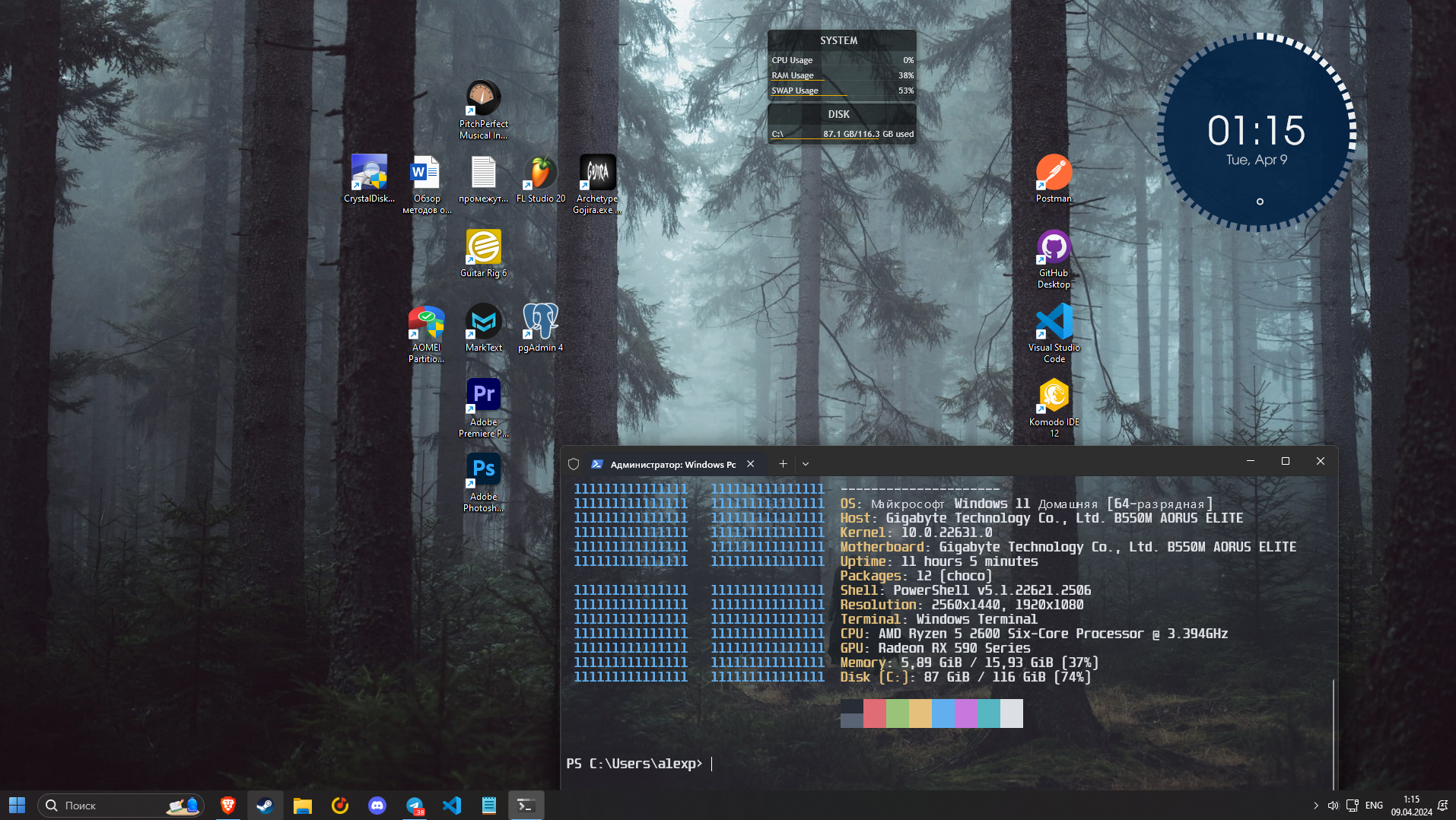Minimize the Windows Terminal window
This screenshot has width=1456, height=820.
(1251, 461)
